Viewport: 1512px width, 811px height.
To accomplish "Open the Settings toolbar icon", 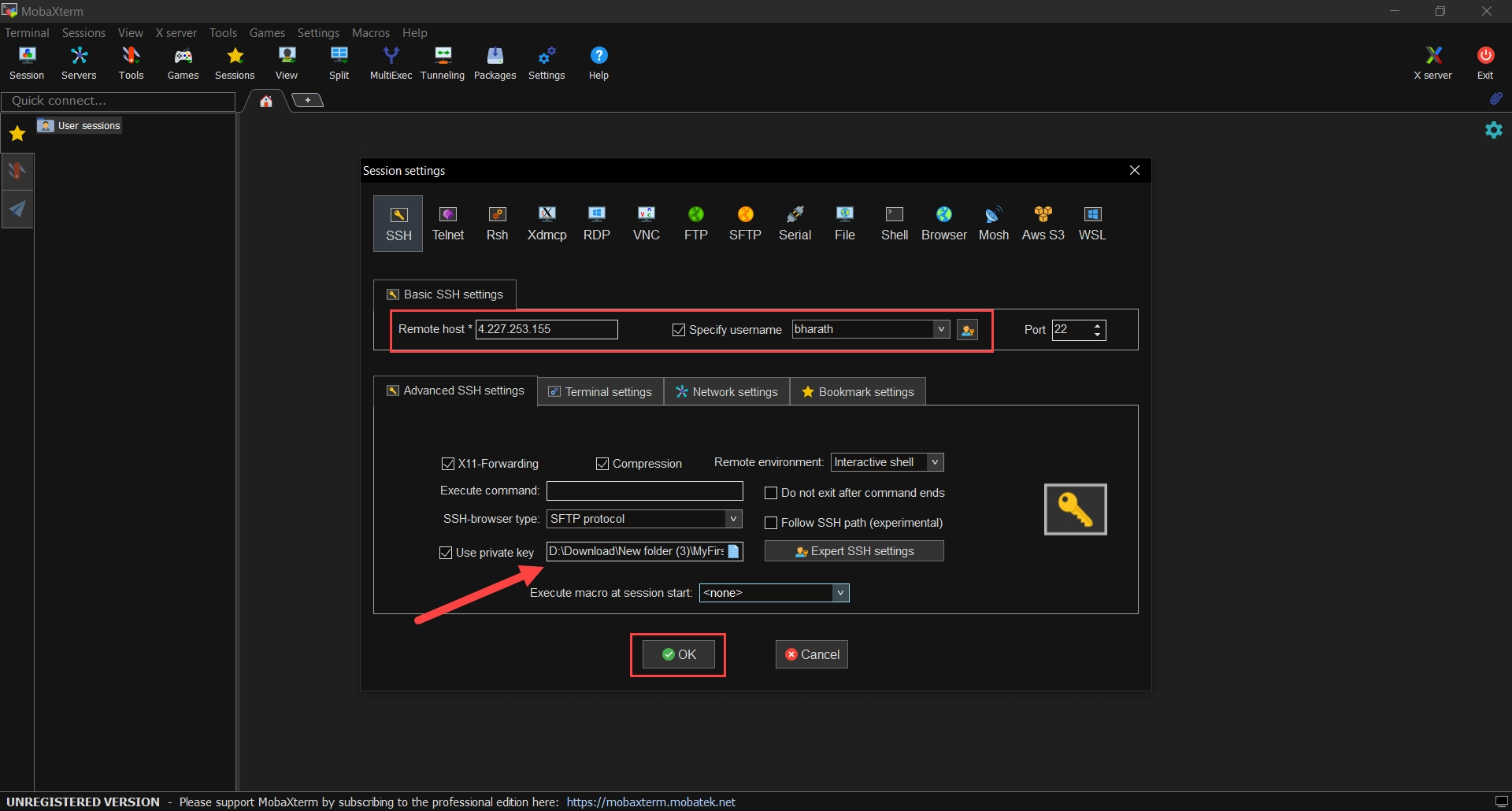I will click(x=547, y=63).
